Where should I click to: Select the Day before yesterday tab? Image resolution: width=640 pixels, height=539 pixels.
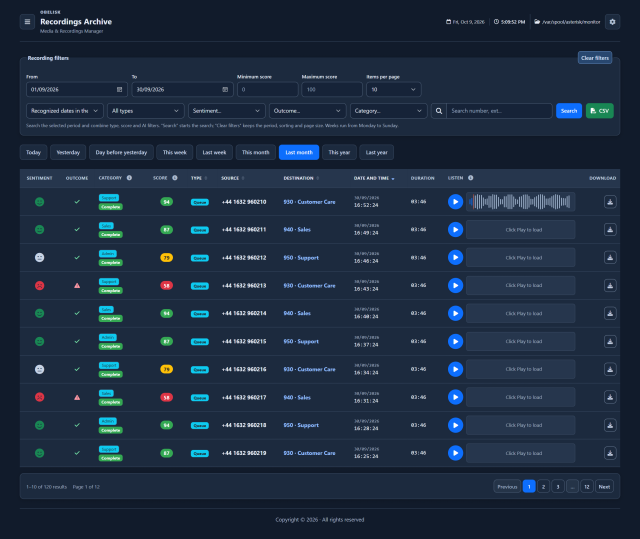(121, 153)
